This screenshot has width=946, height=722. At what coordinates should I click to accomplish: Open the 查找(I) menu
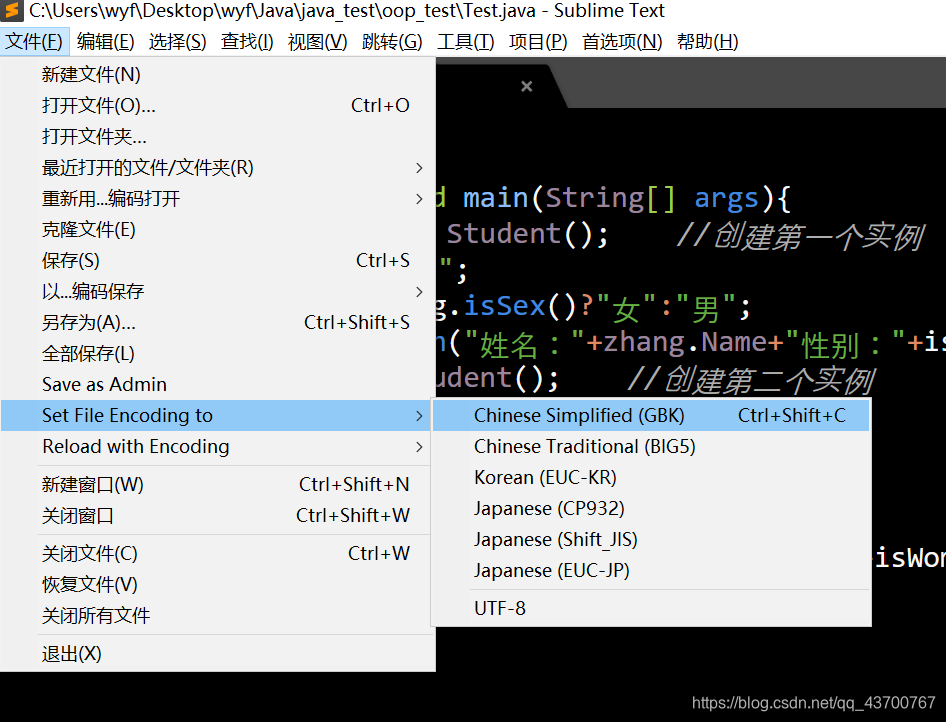coord(247,42)
